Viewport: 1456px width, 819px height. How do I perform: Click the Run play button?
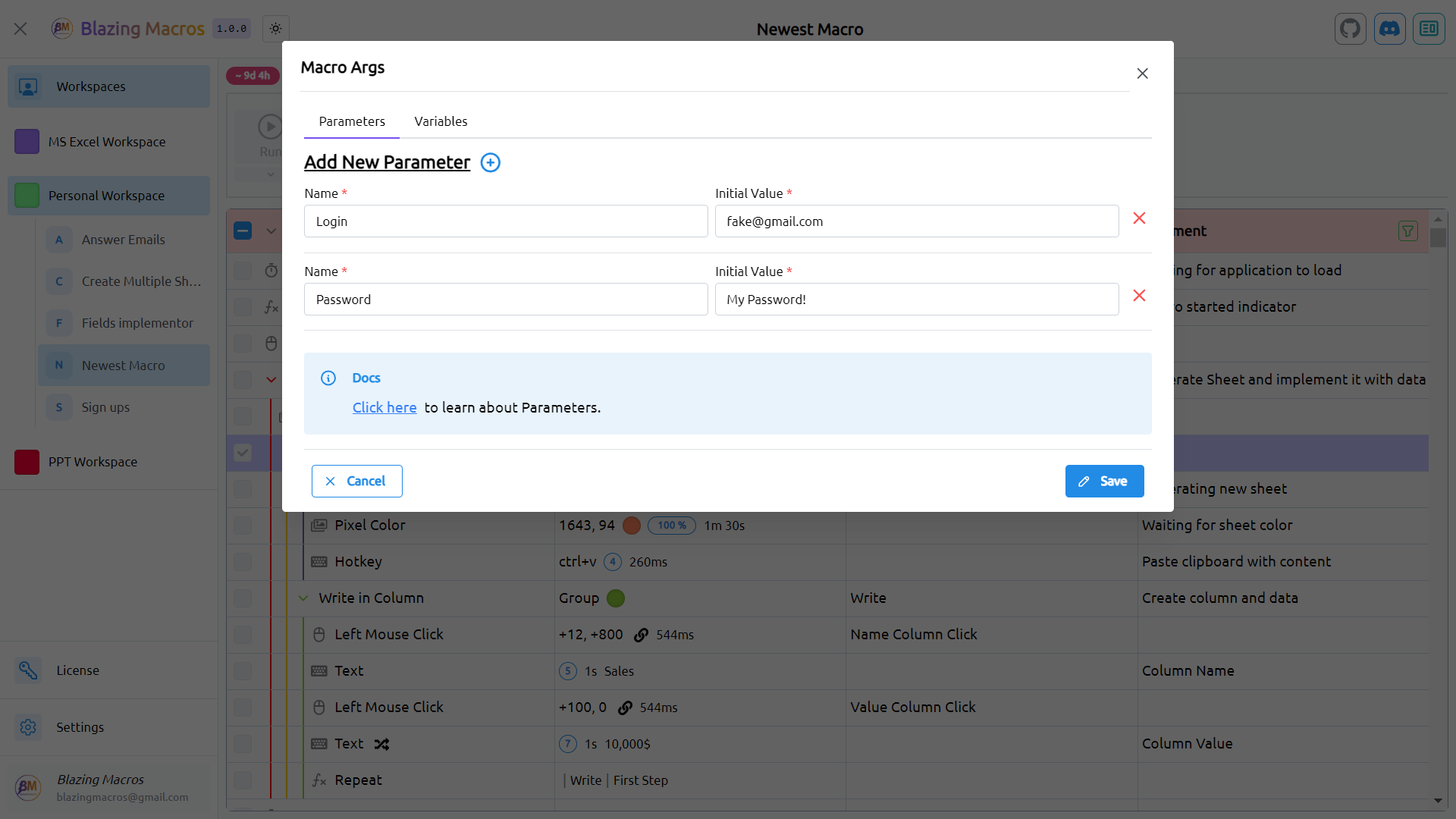tap(270, 127)
